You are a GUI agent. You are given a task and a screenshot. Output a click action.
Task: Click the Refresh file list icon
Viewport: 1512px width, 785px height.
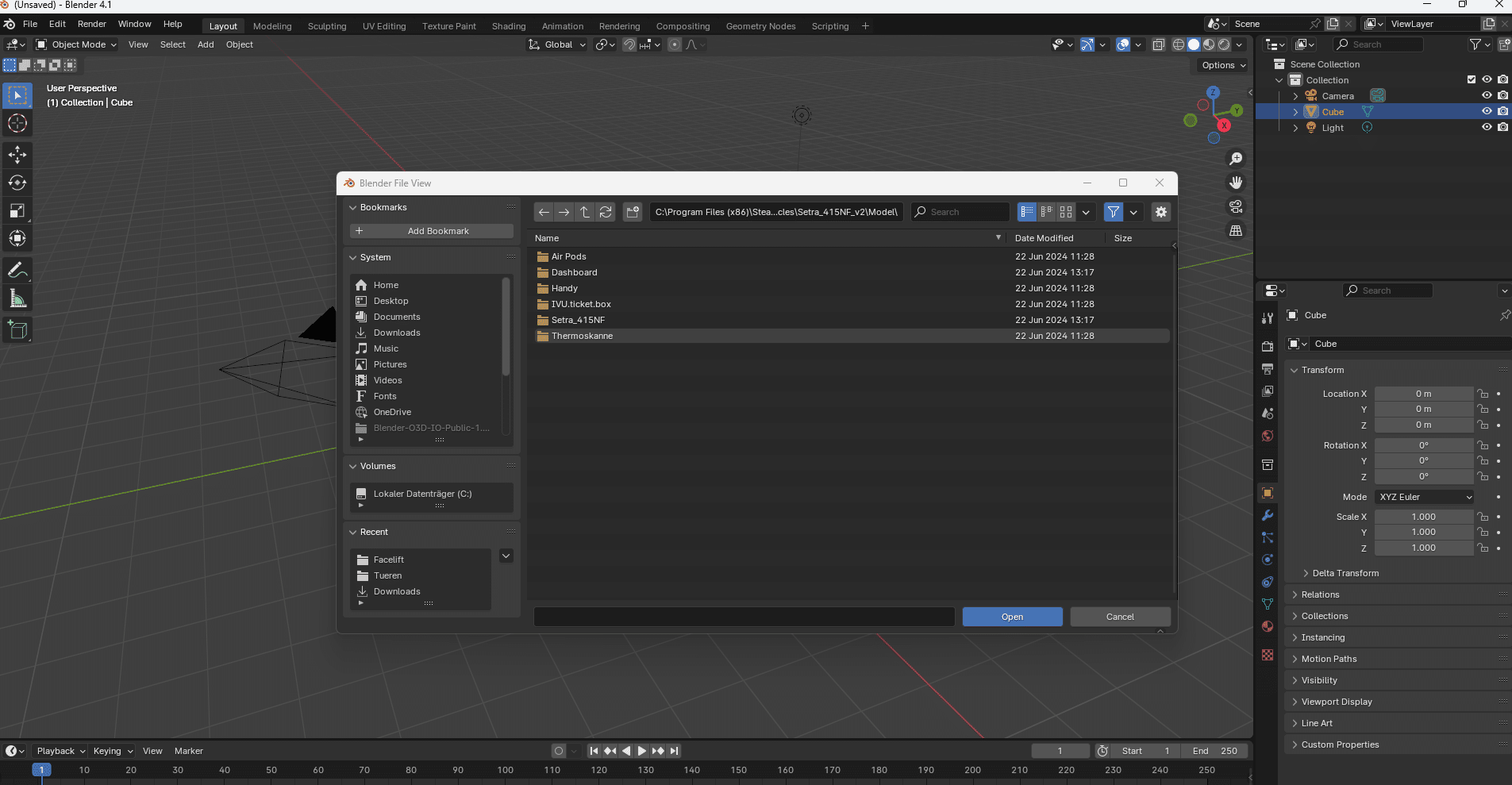[x=606, y=212]
